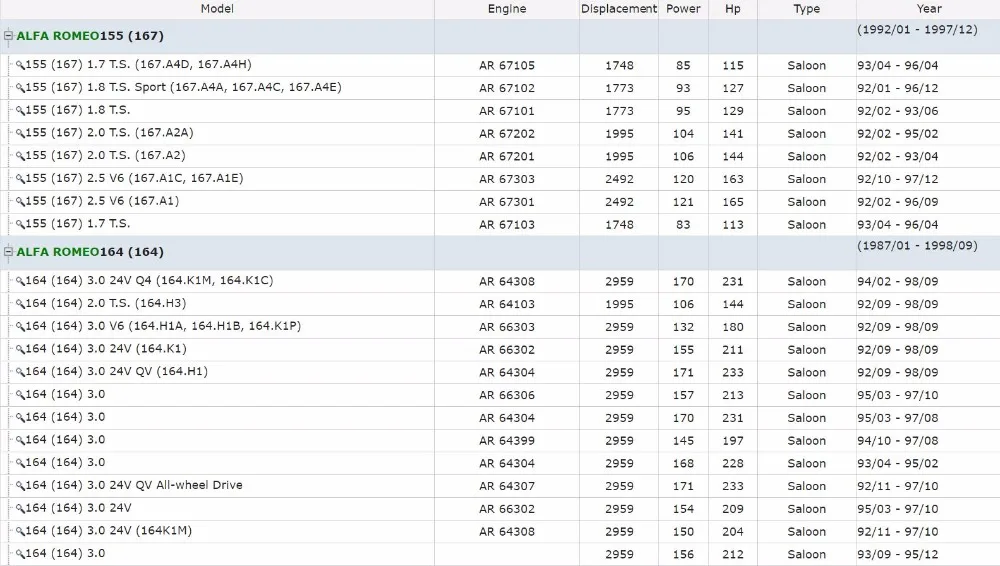The width and height of the screenshot is (1000, 566).
Task: Select engine code AR 64103
Action: (x=507, y=304)
